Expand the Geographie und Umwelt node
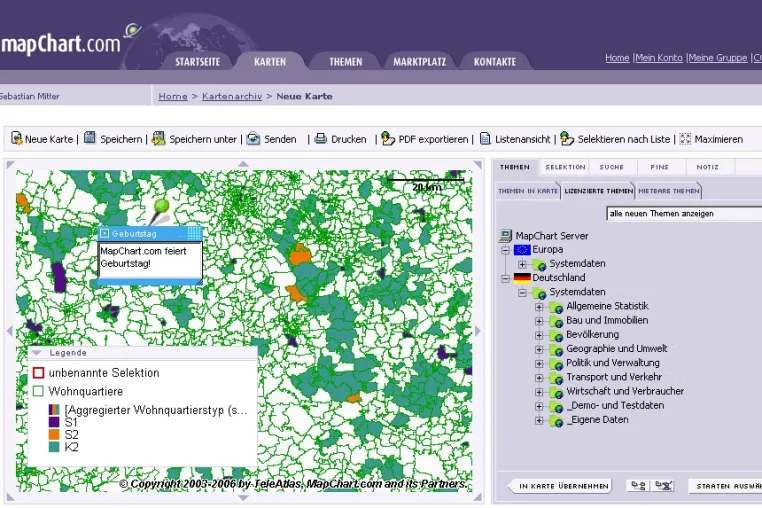Viewport: 762px width, 508px height. (539, 350)
